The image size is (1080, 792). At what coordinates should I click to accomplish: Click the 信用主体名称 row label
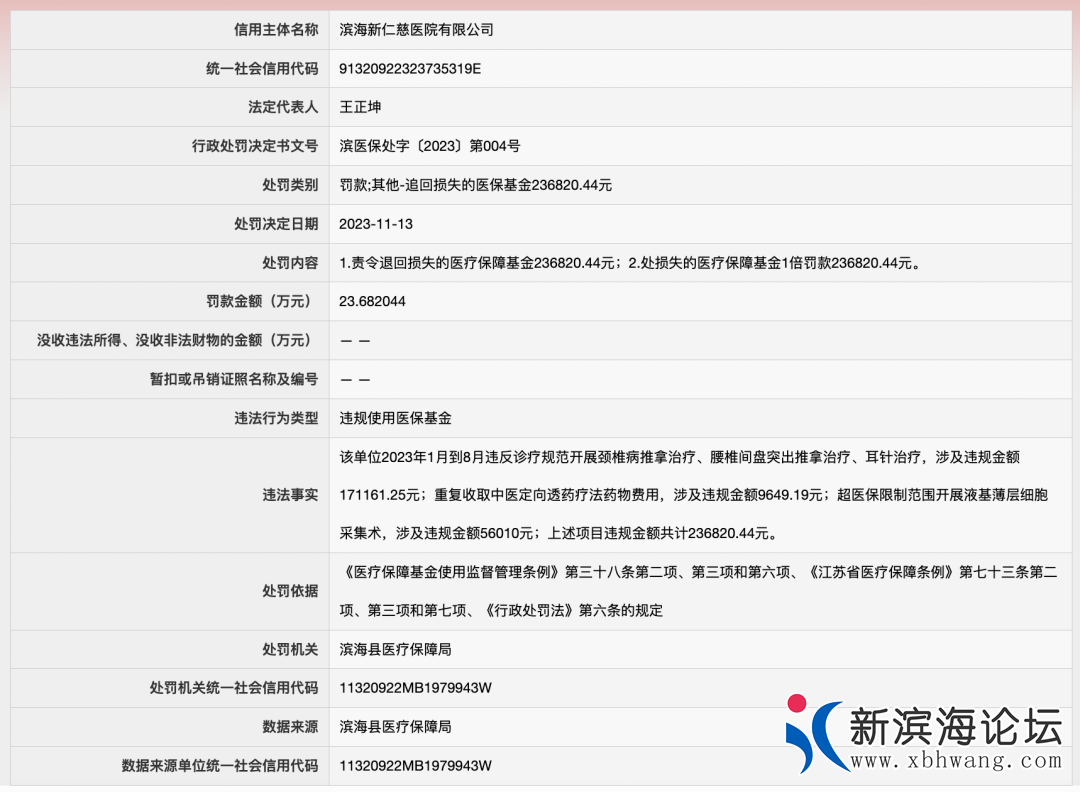point(276,30)
